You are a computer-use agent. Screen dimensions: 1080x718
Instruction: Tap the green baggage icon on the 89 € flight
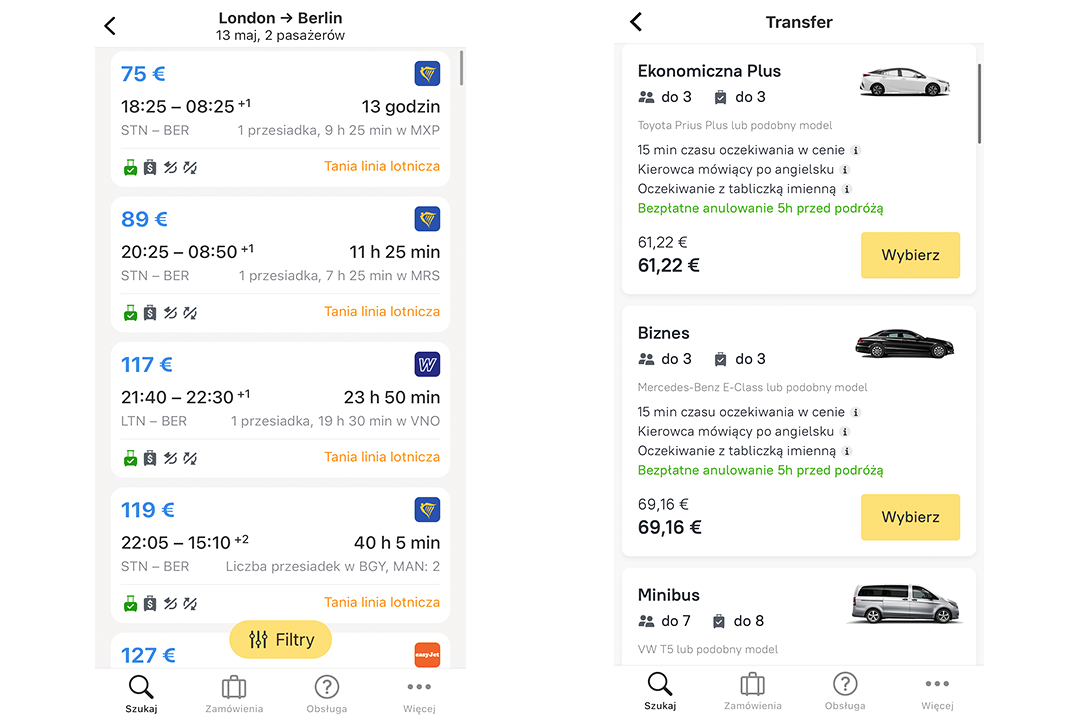pyautogui.click(x=130, y=314)
